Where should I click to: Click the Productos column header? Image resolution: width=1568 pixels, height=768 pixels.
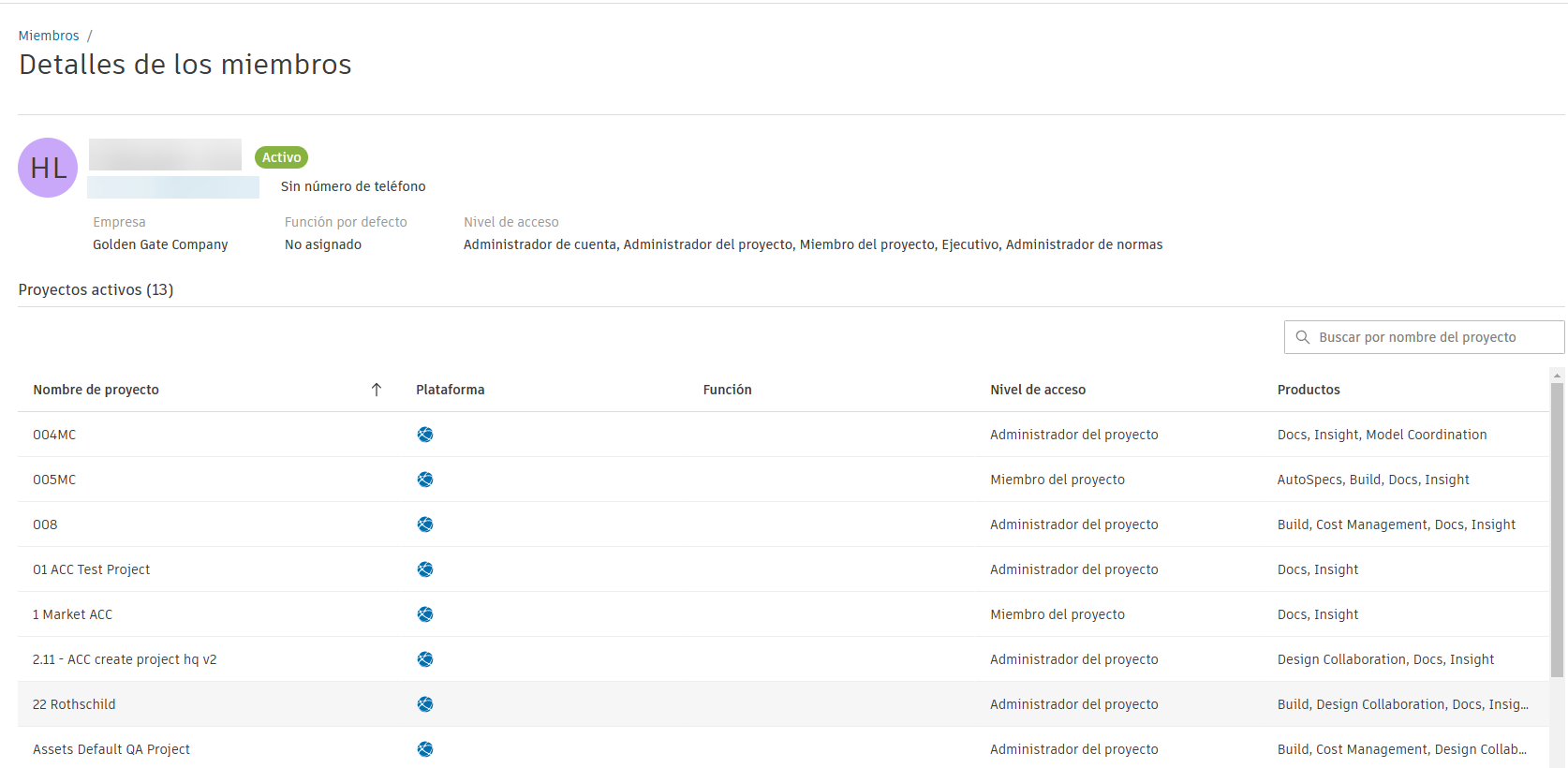pyautogui.click(x=1309, y=390)
